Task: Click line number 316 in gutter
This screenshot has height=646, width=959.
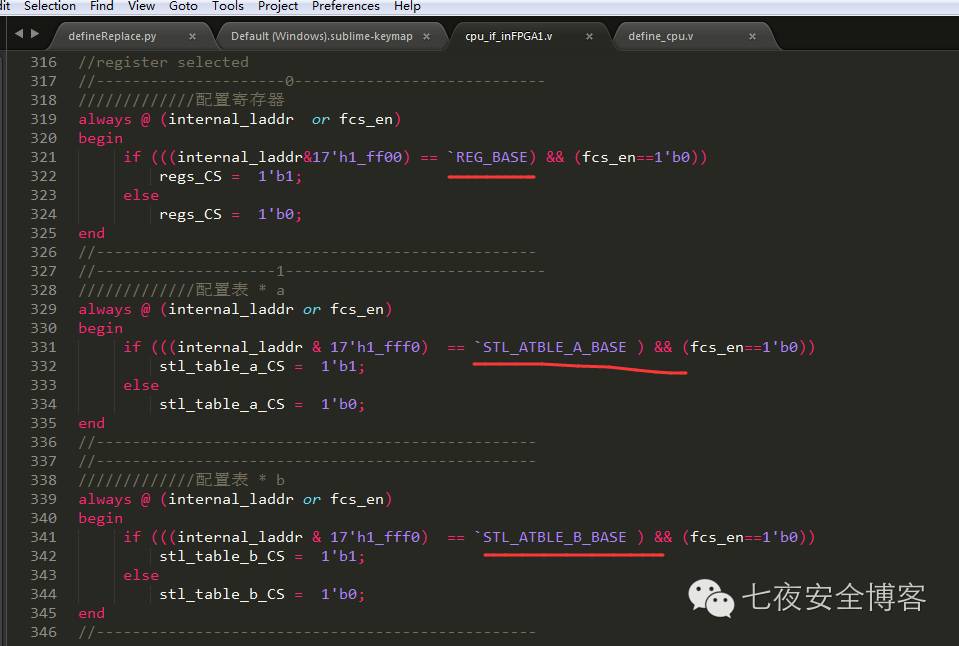Action: tap(43, 62)
